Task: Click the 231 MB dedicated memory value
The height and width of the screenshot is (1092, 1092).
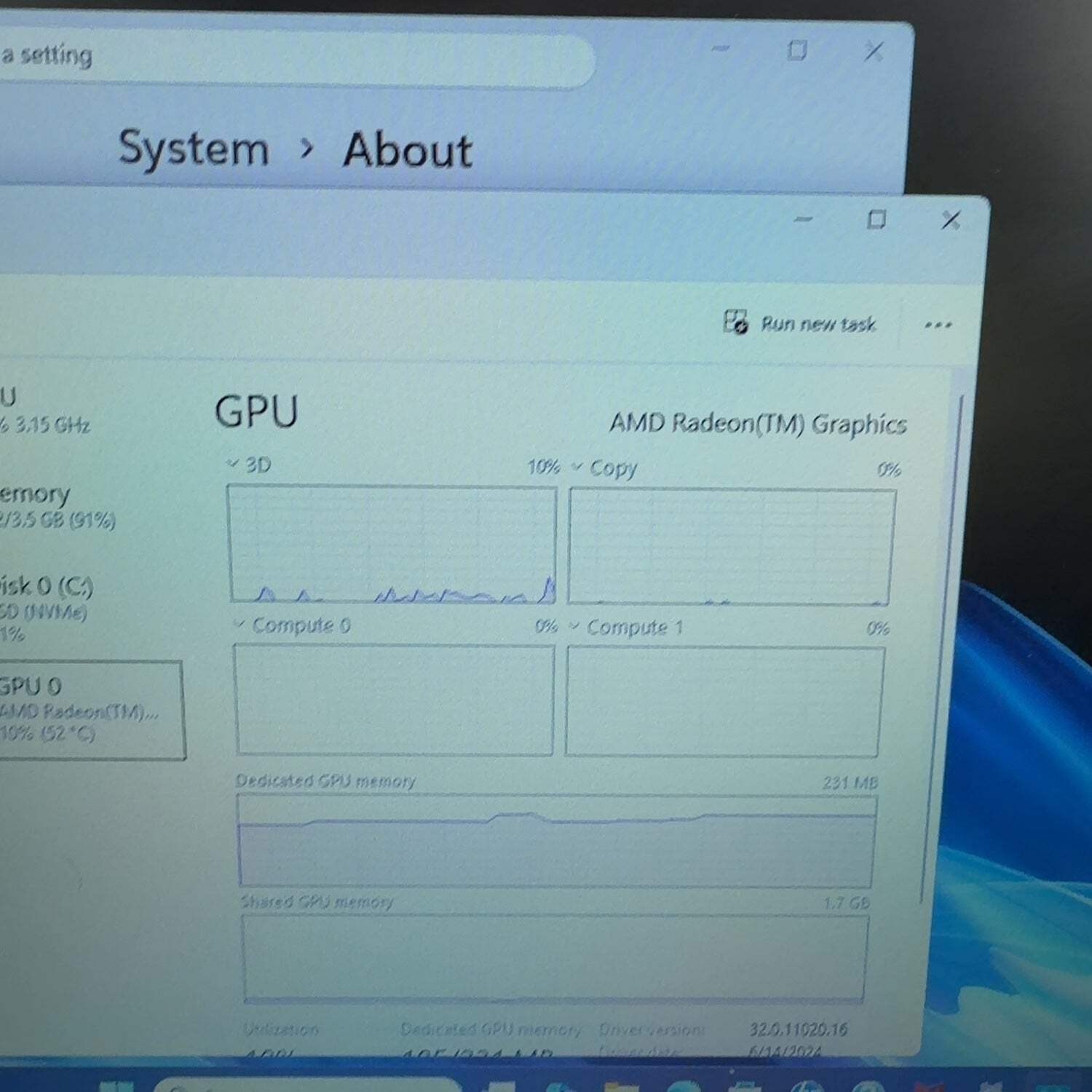Action: [x=850, y=783]
